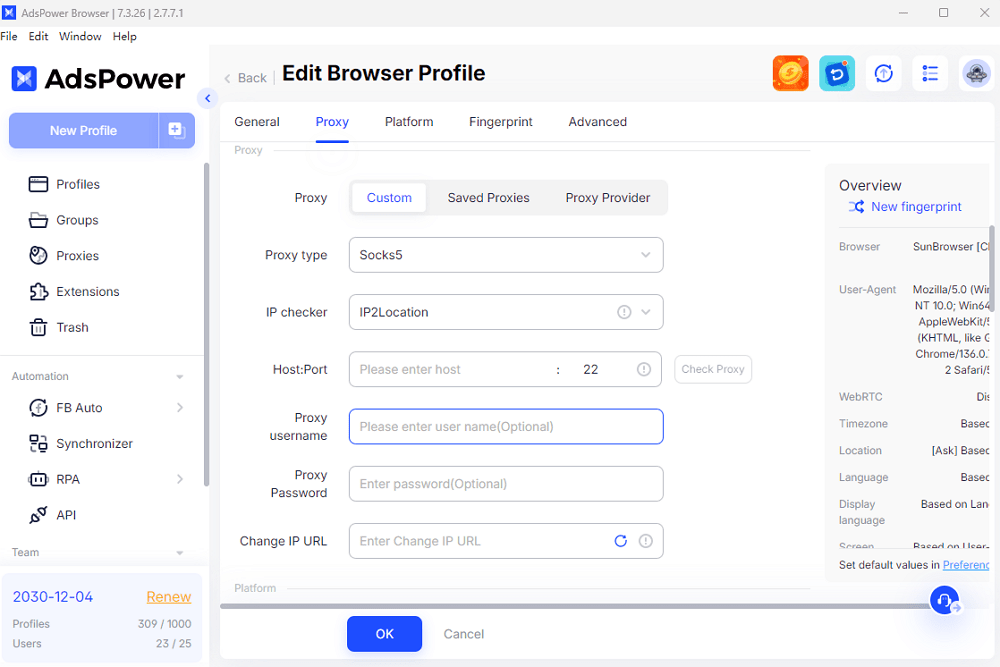Switch to the Advanced tab
The height and width of the screenshot is (667, 1000).
coord(598,122)
